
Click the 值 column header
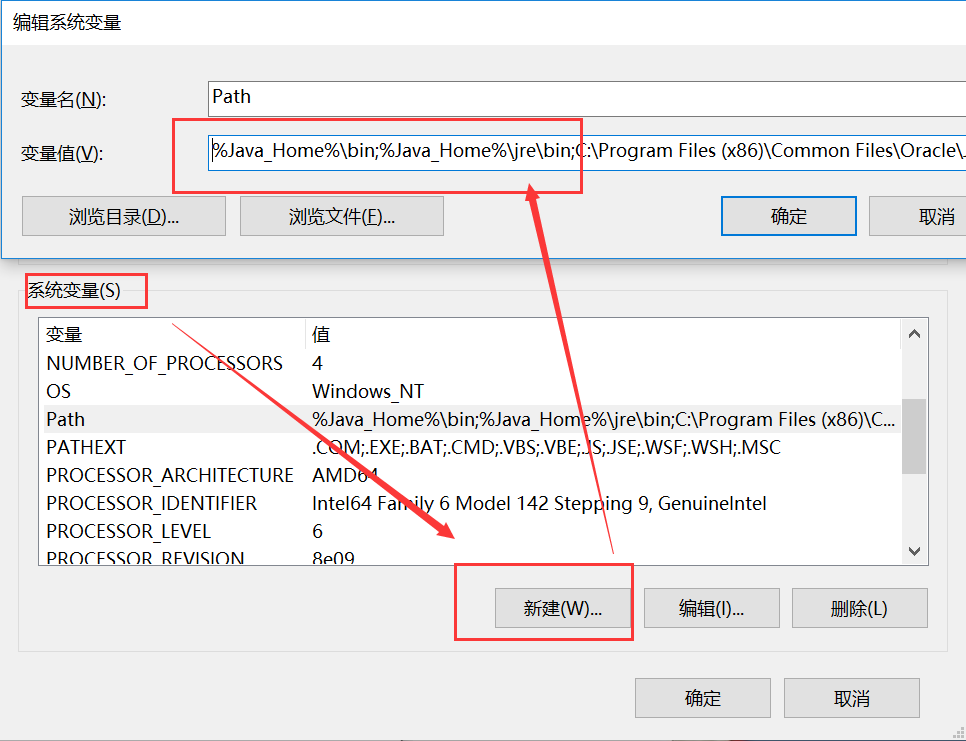coord(603,334)
